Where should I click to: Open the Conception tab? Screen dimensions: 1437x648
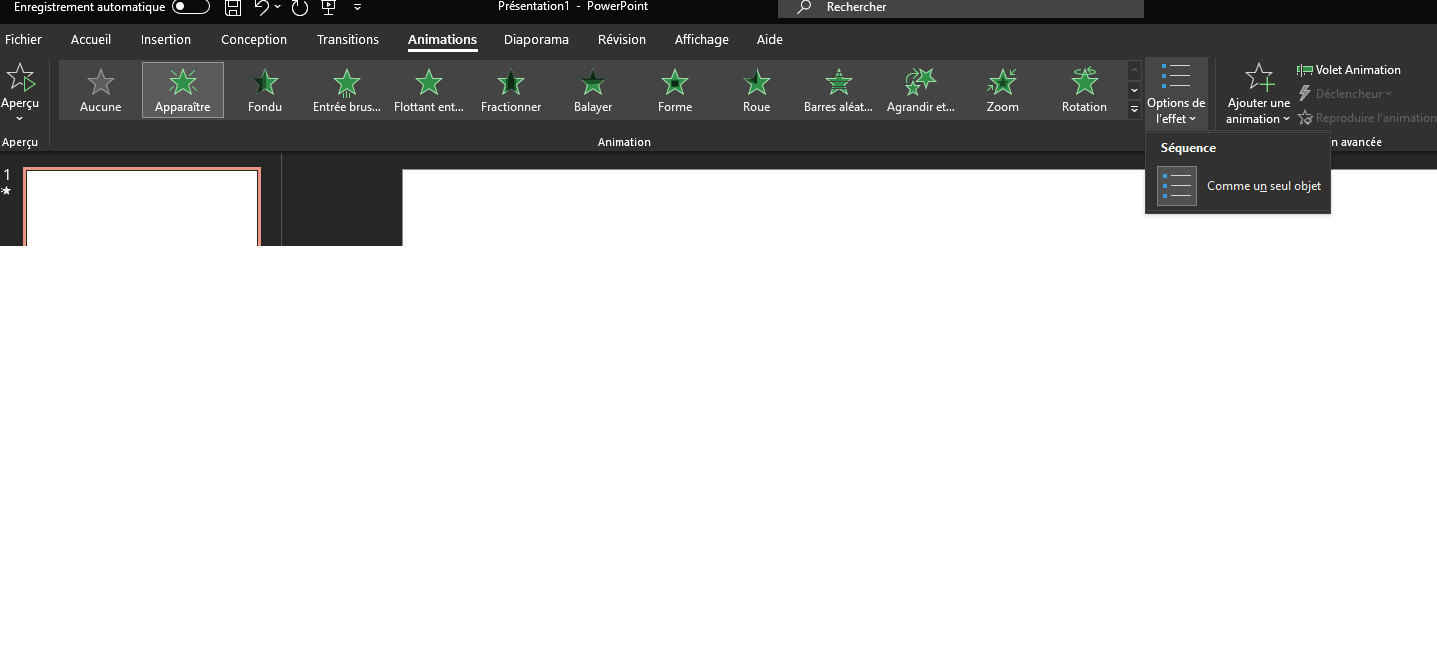pos(254,40)
